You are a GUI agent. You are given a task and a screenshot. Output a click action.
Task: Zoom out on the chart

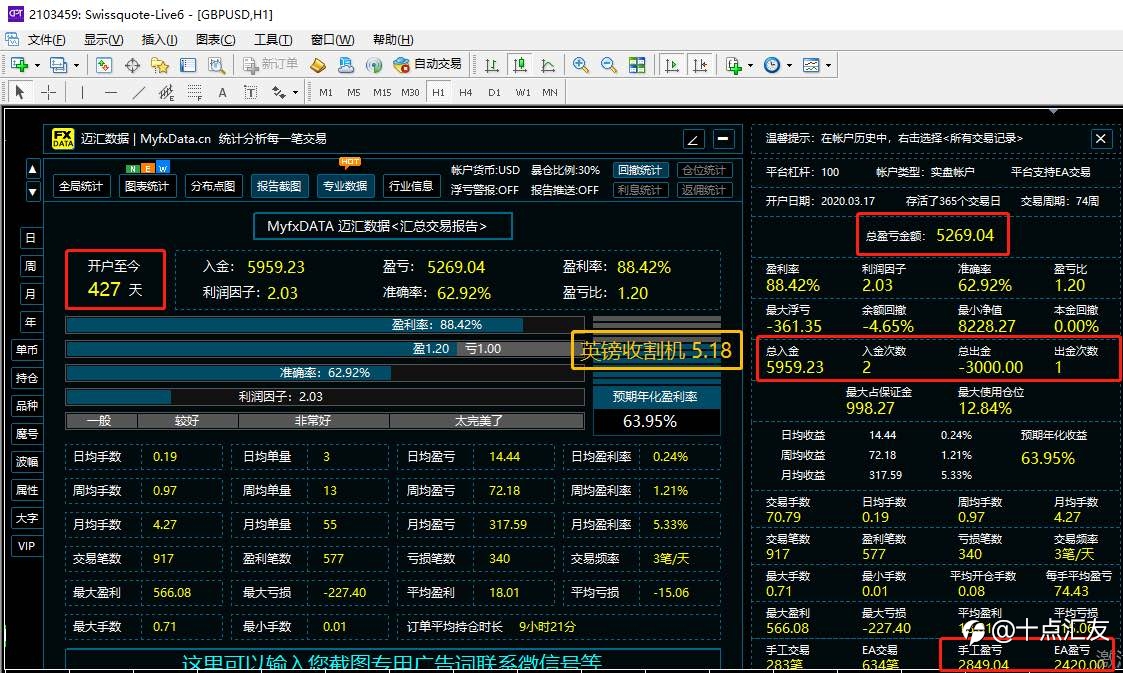609,65
